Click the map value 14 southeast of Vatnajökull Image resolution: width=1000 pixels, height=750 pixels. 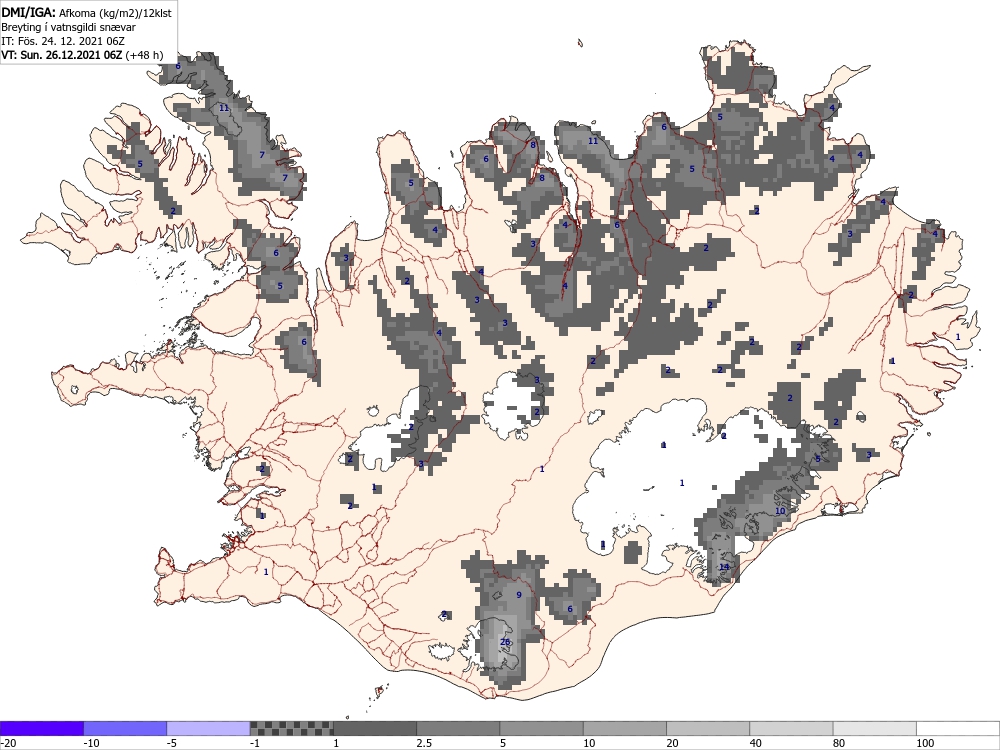(x=724, y=567)
